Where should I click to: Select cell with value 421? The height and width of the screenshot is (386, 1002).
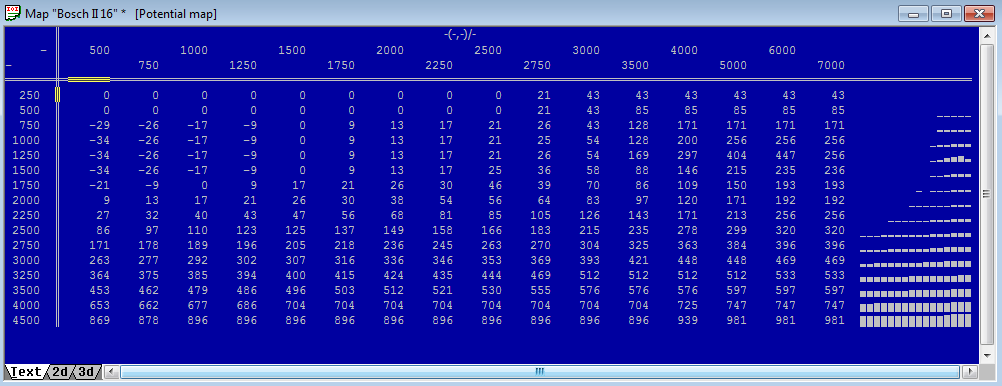(638, 261)
